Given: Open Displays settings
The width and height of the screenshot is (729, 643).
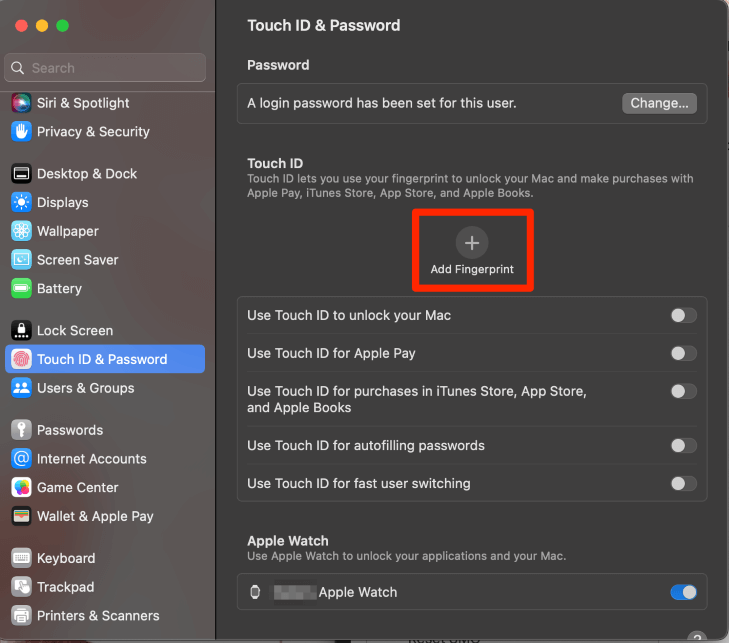Looking at the screenshot, I should click(x=62, y=202).
